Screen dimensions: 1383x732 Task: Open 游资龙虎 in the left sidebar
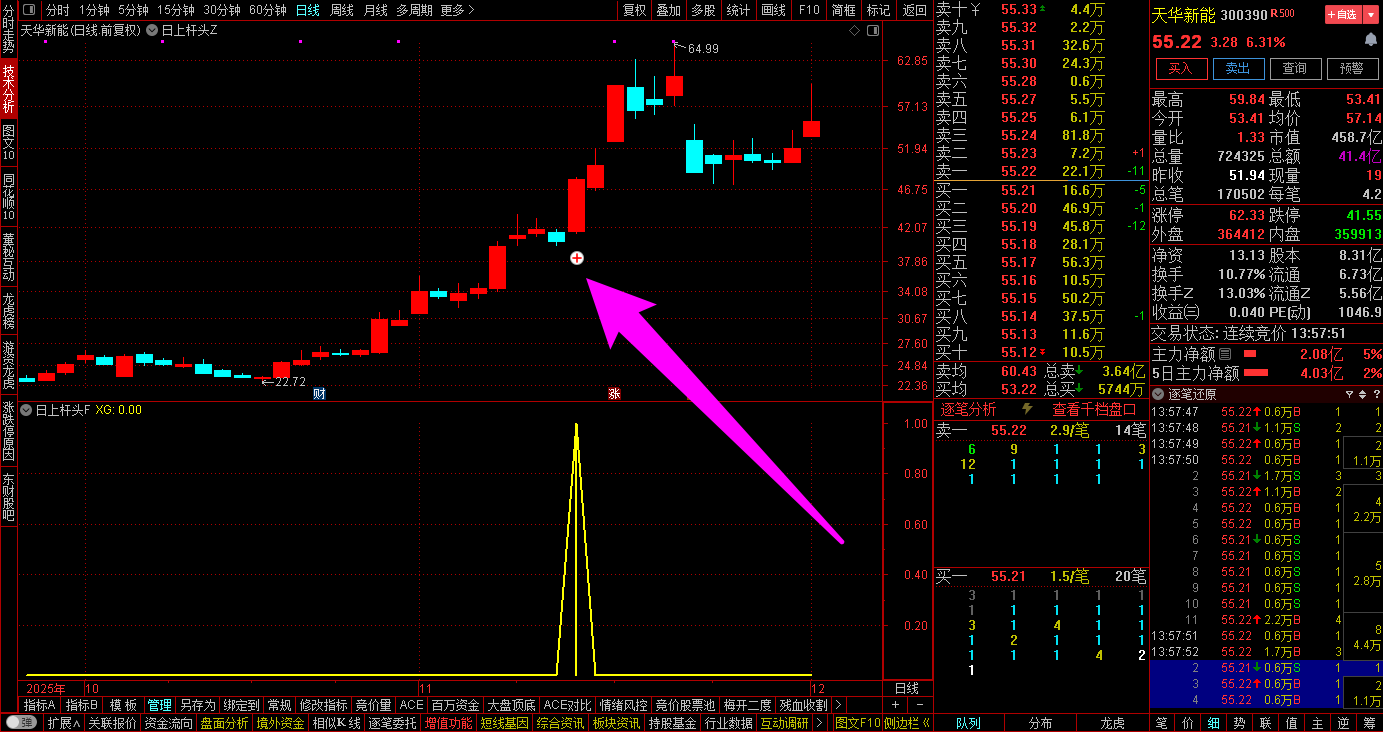(9, 365)
